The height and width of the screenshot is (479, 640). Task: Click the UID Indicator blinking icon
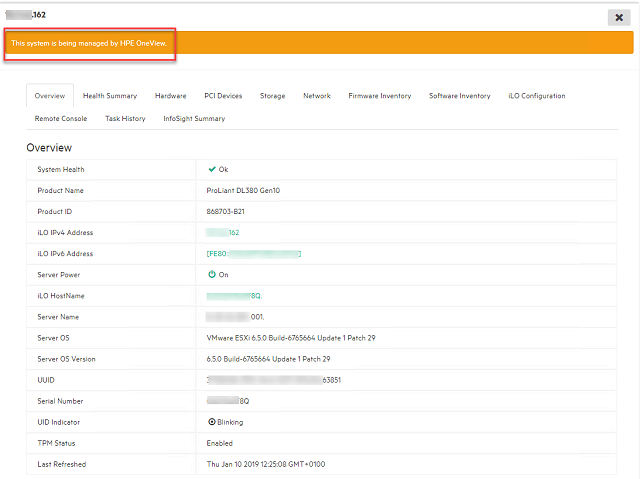tap(212, 422)
